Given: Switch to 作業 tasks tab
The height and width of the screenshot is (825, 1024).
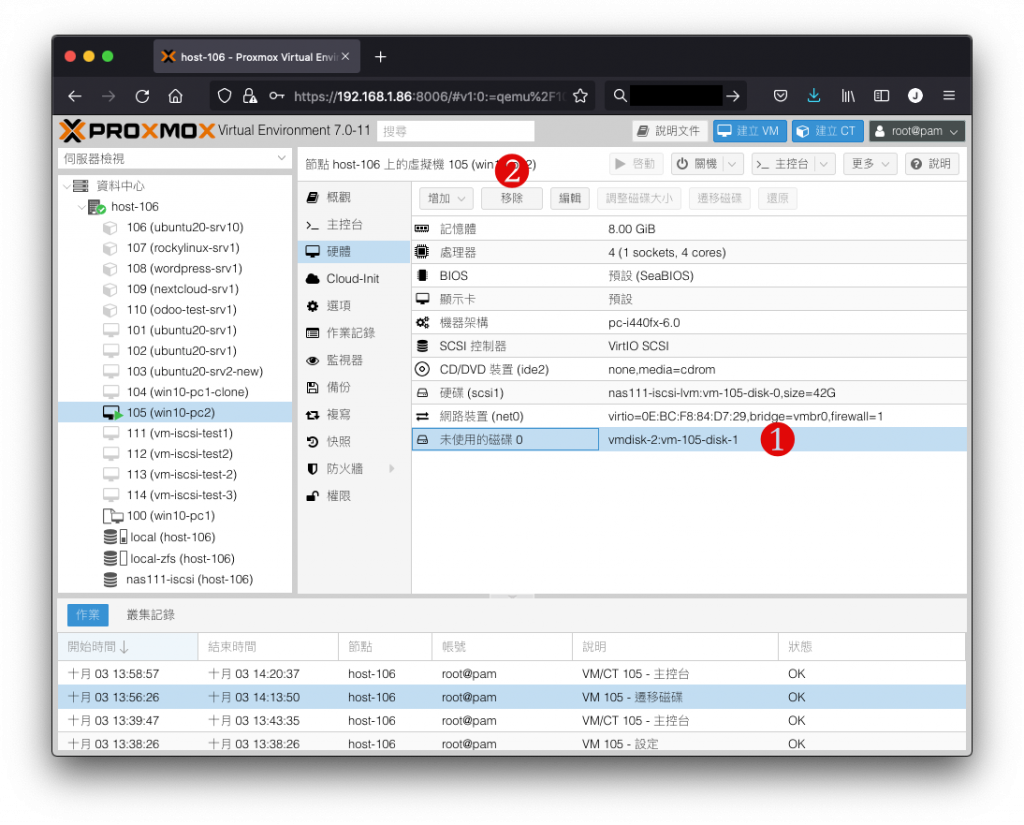Looking at the screenshot, I should click(88, 615).
